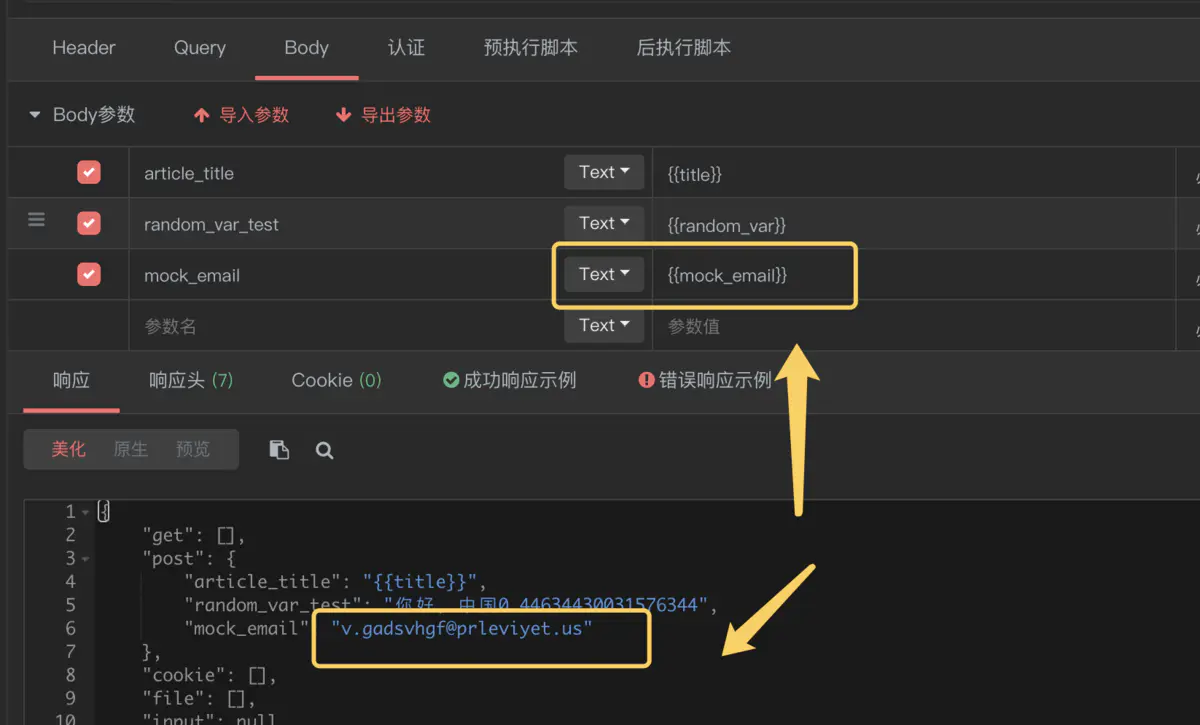Screen dimensions: 1200x725
Task: Click the mock_email value in the response
Action: (462, 628)
